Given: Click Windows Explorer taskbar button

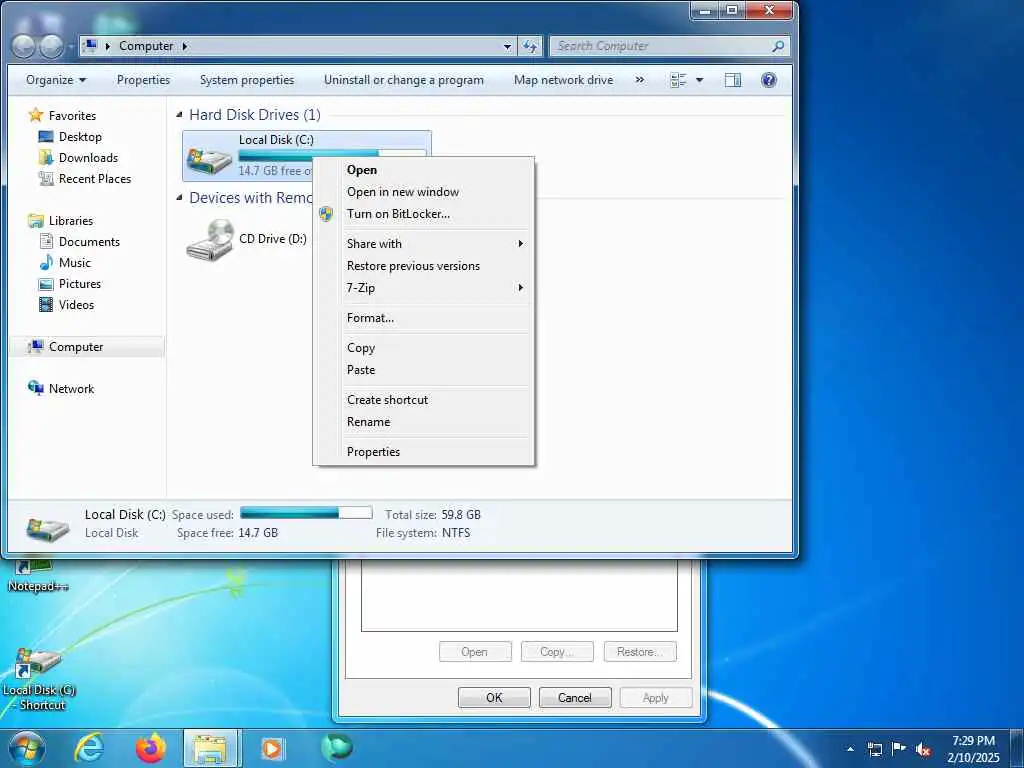Looking at the screenshot, I should point(212,748).
